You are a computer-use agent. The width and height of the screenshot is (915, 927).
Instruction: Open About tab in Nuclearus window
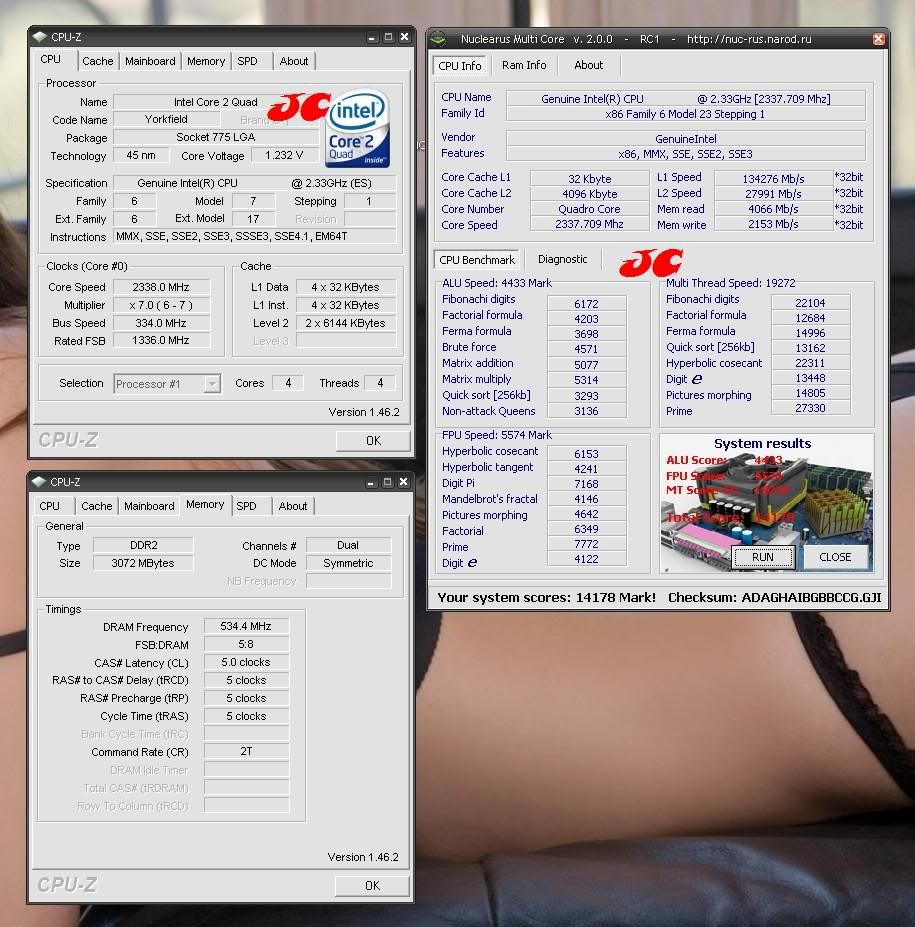[589, 66]
